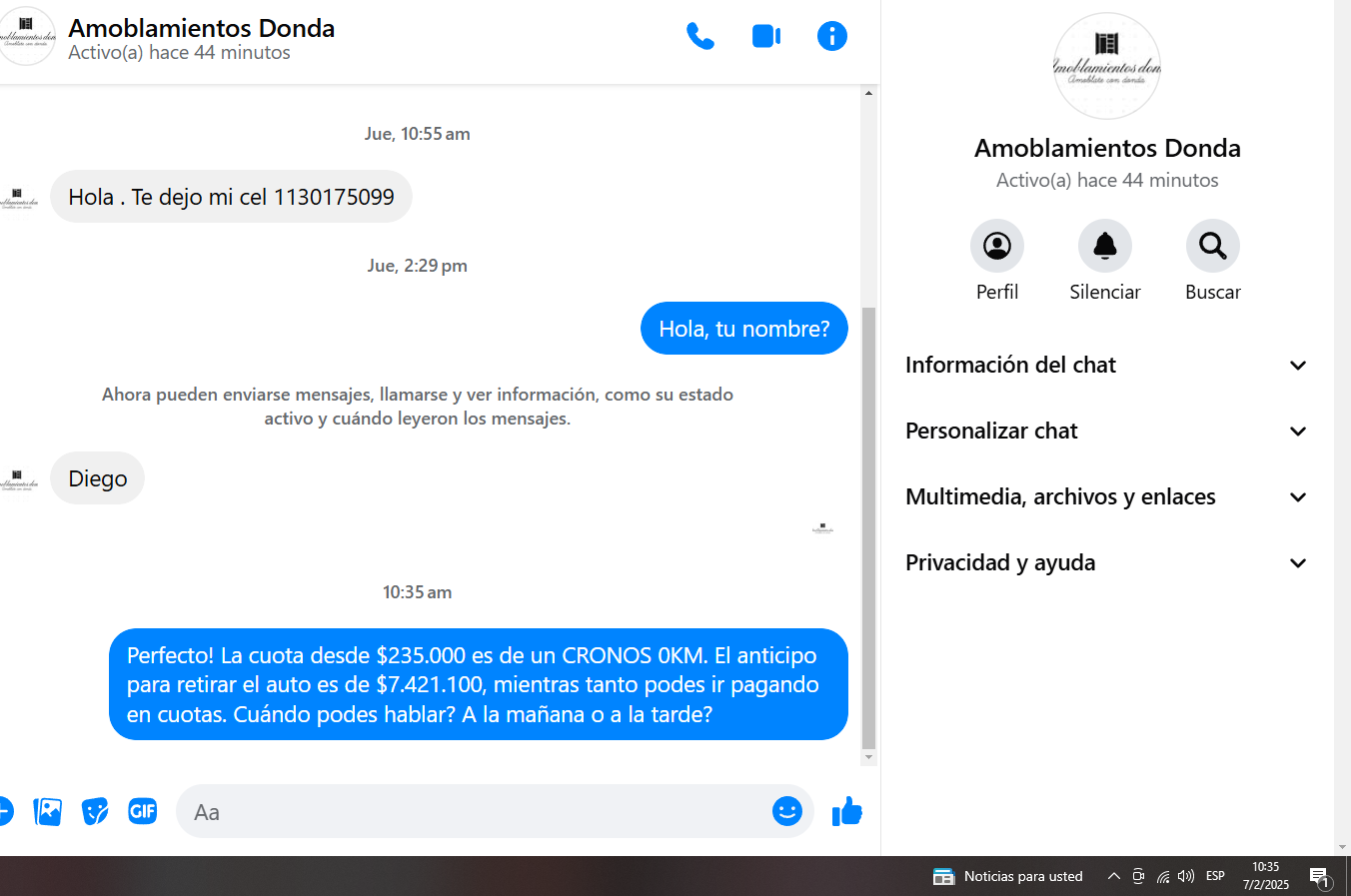Viewport: 1351px width, 896px height.
Task: Expand Multimedia, archivos y enlaces section
Action: click(1107, 497)
